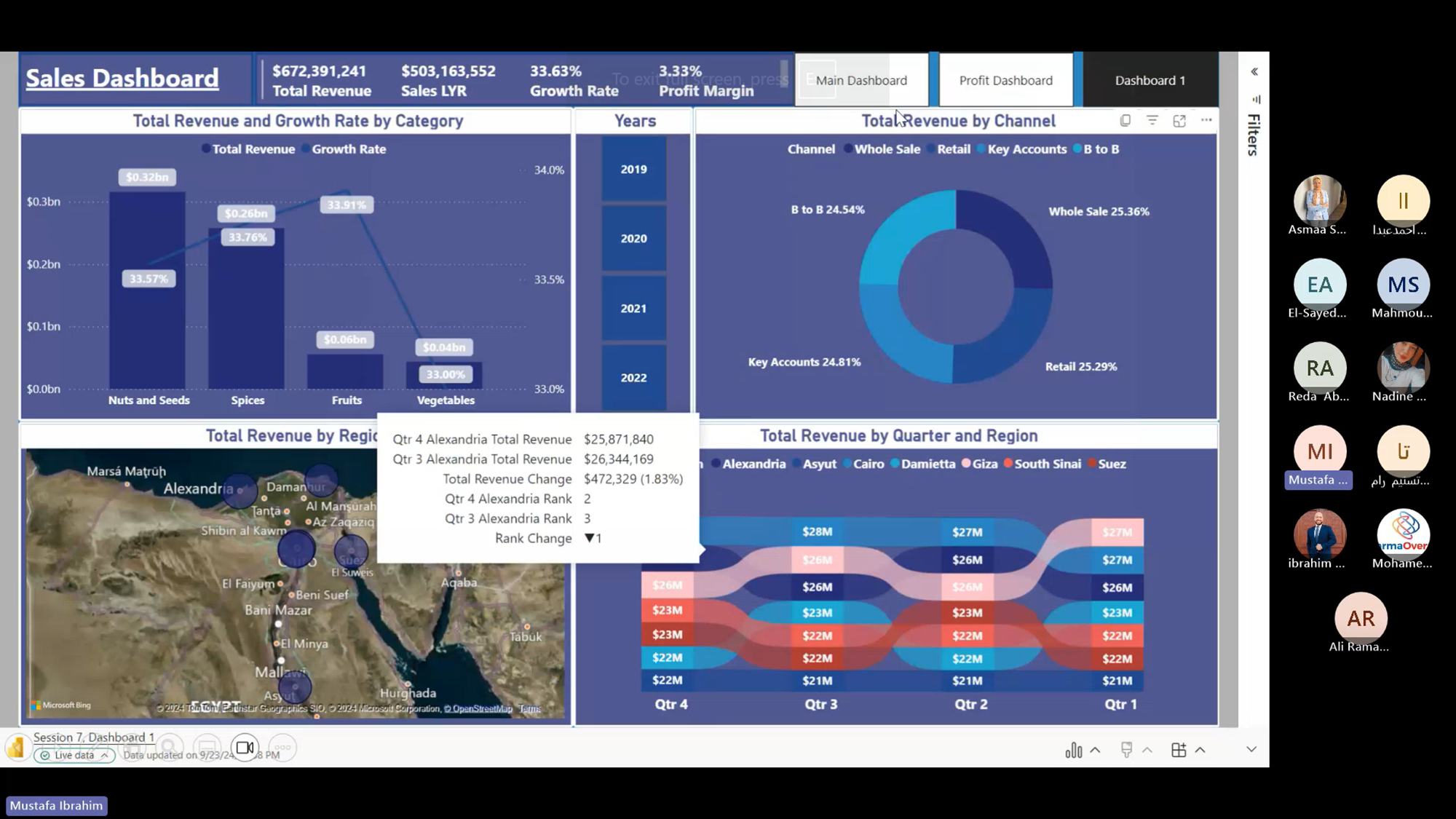Click the OpenStreetMap attribution link on the map
The width and height of the screenshot is (1456, 819).
click(x=478, y=708)
